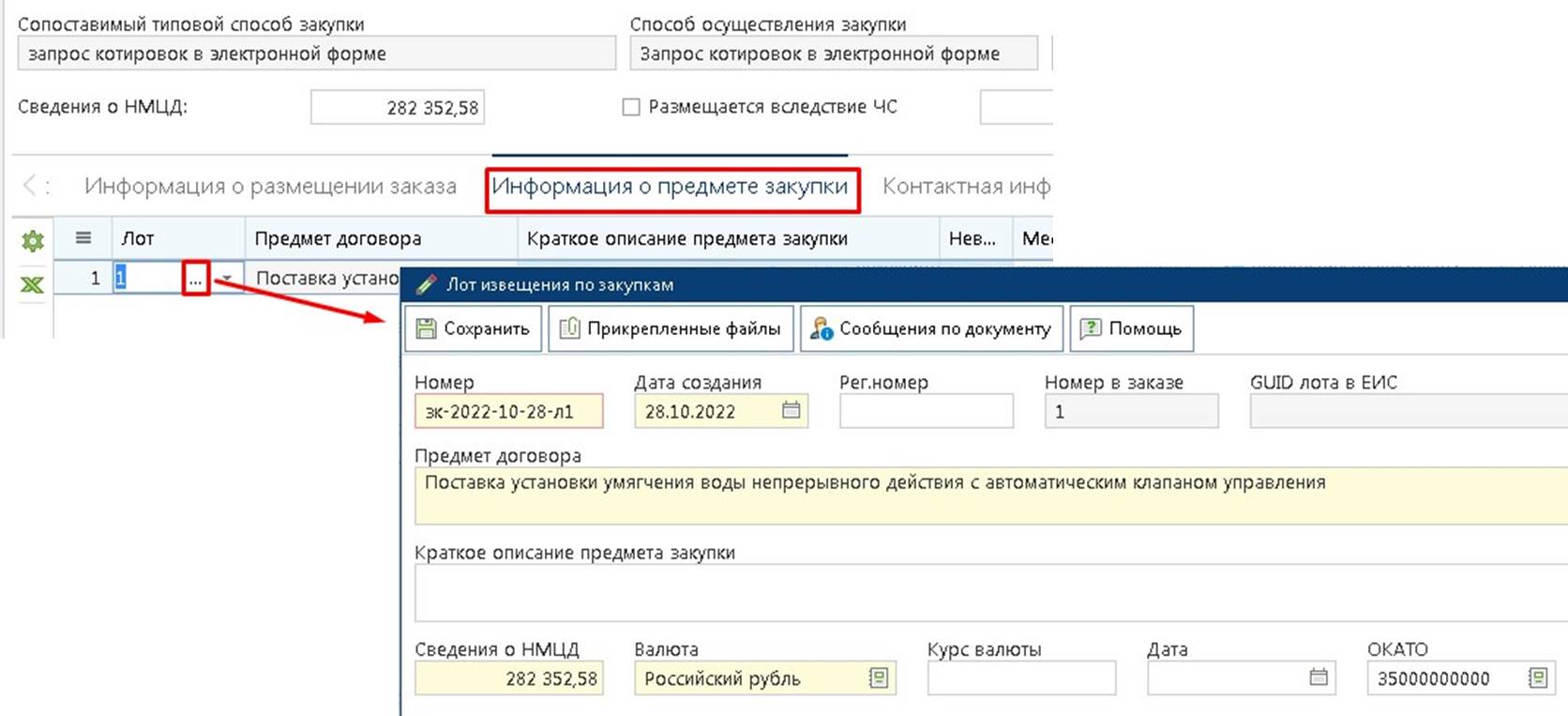1568x716 pixels.
Task: Open Сообщения по документу button
Action: (x=931, y=328)
